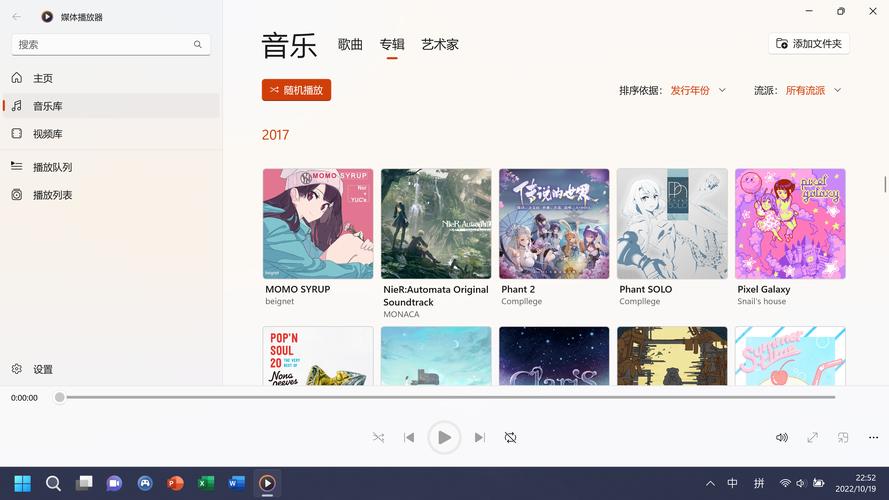Viewport: 889px width, 500px height.
Task: Click the 中 input language indicator
Action: (x=733, y=483)
